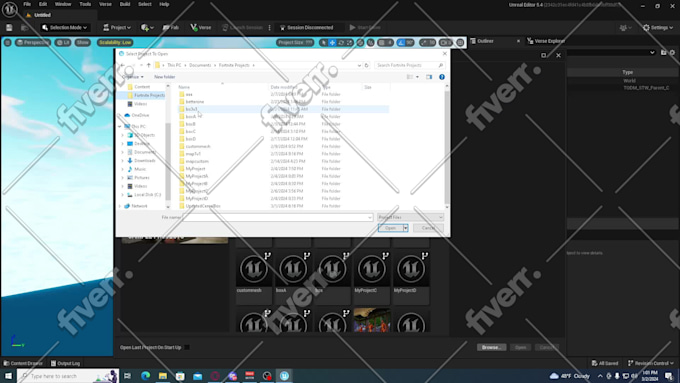
Task: Click New folder in file dialog
Action: tap(164, 77)
